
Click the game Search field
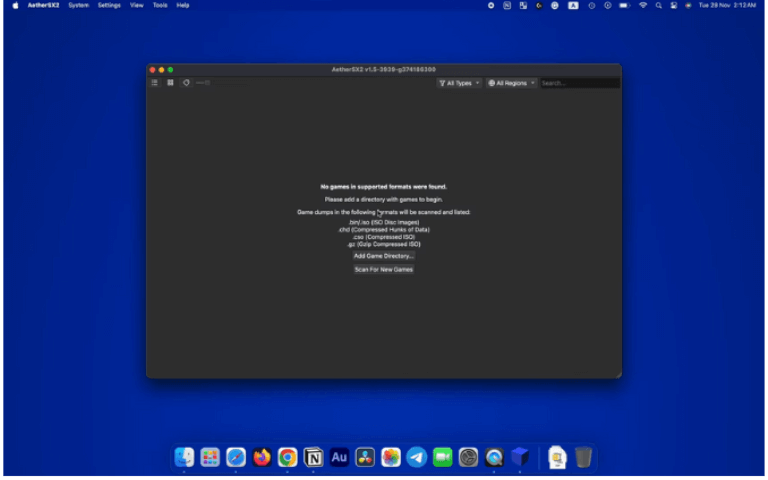[579, 83]
